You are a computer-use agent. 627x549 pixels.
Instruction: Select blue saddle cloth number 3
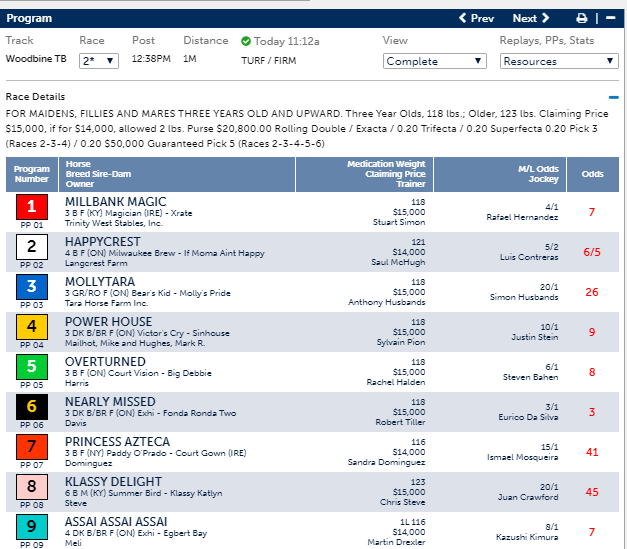pos(32,287)
